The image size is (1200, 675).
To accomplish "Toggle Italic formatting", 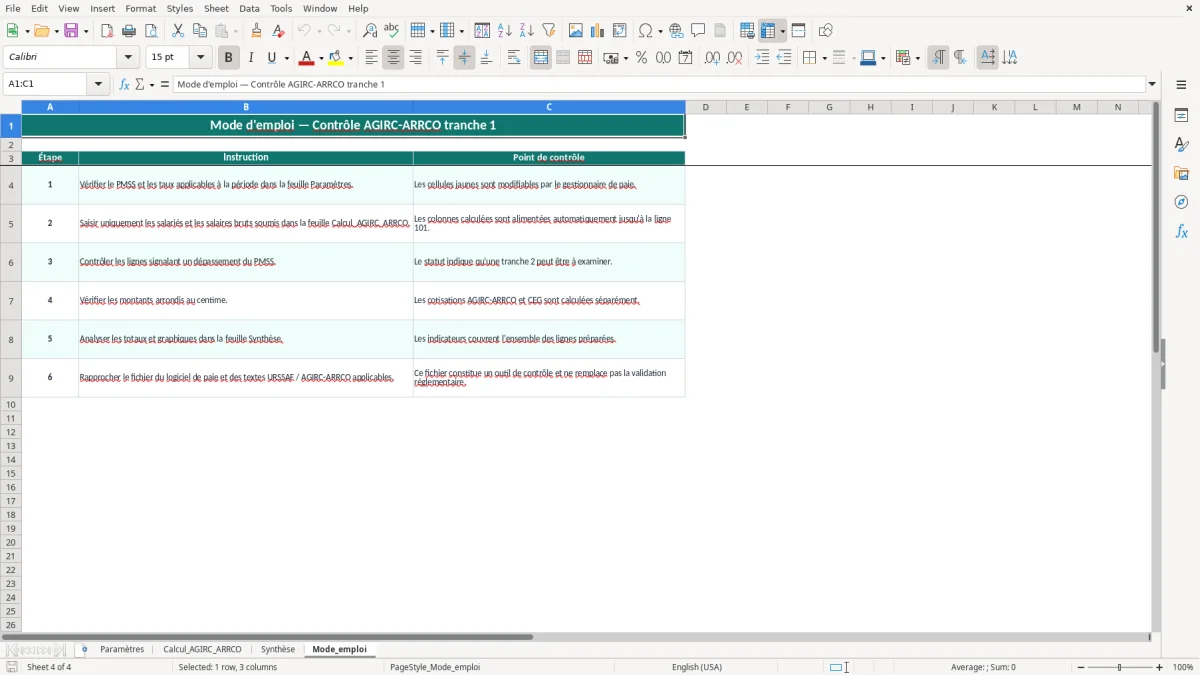I will (251, 58).
